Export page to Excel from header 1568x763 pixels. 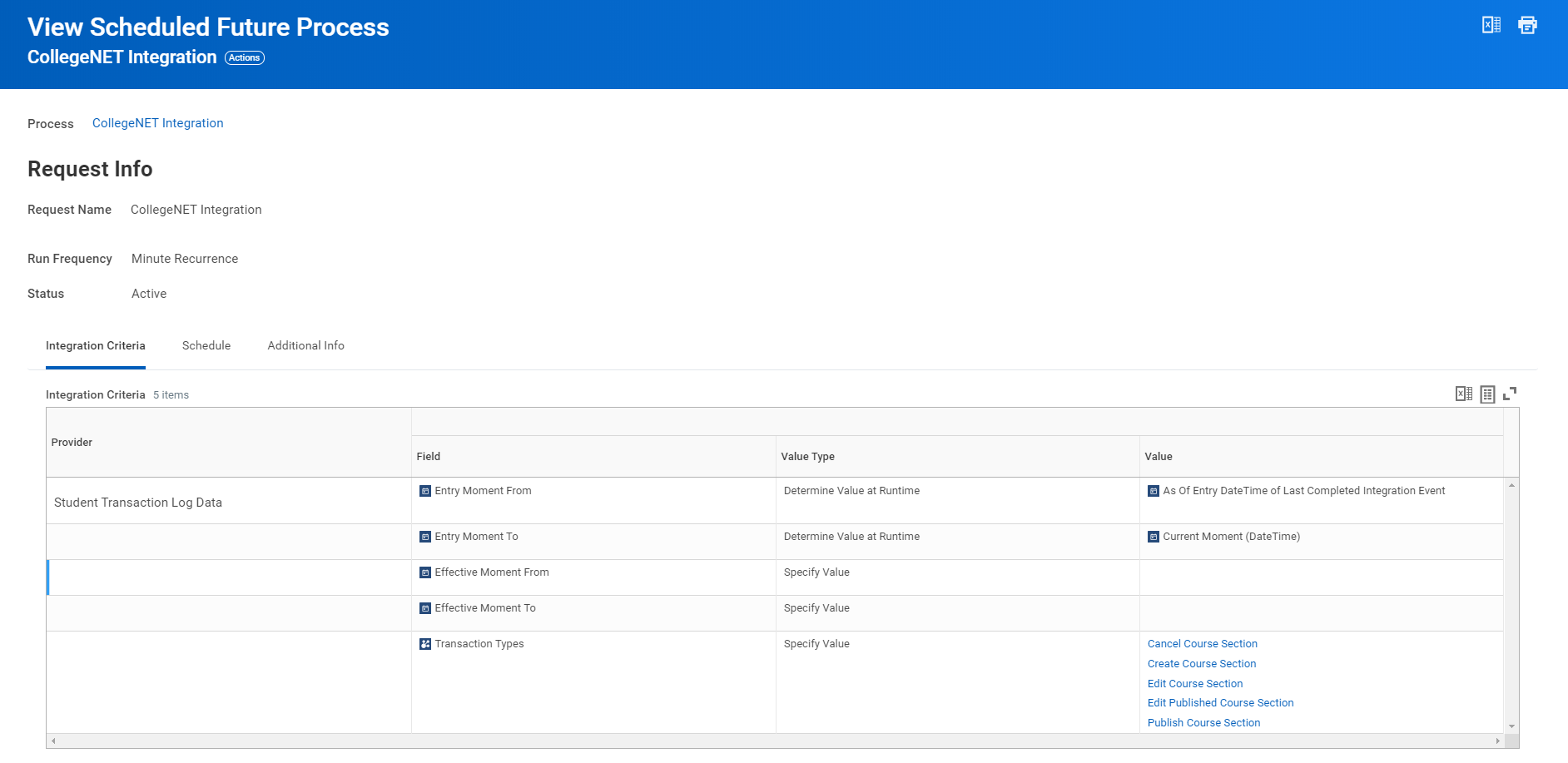pos(1491,25)
